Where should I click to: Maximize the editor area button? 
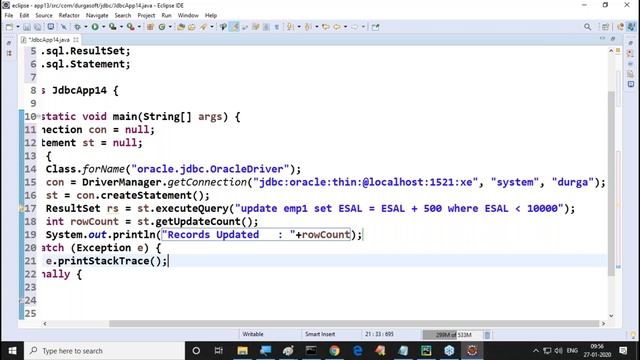tap(613, 39)
